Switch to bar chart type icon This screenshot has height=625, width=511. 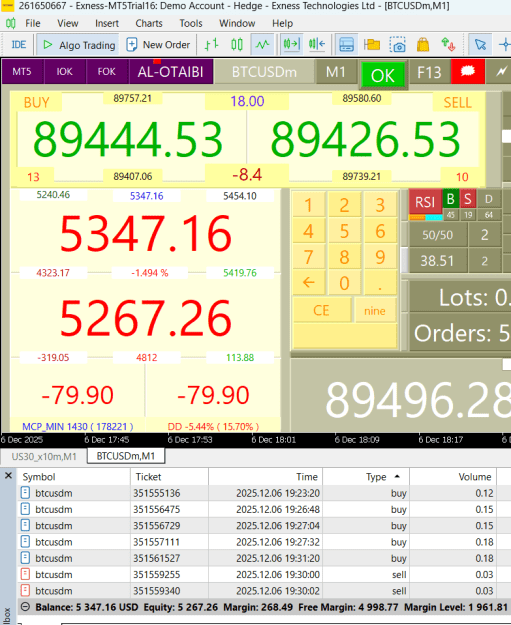click(211, 45)
